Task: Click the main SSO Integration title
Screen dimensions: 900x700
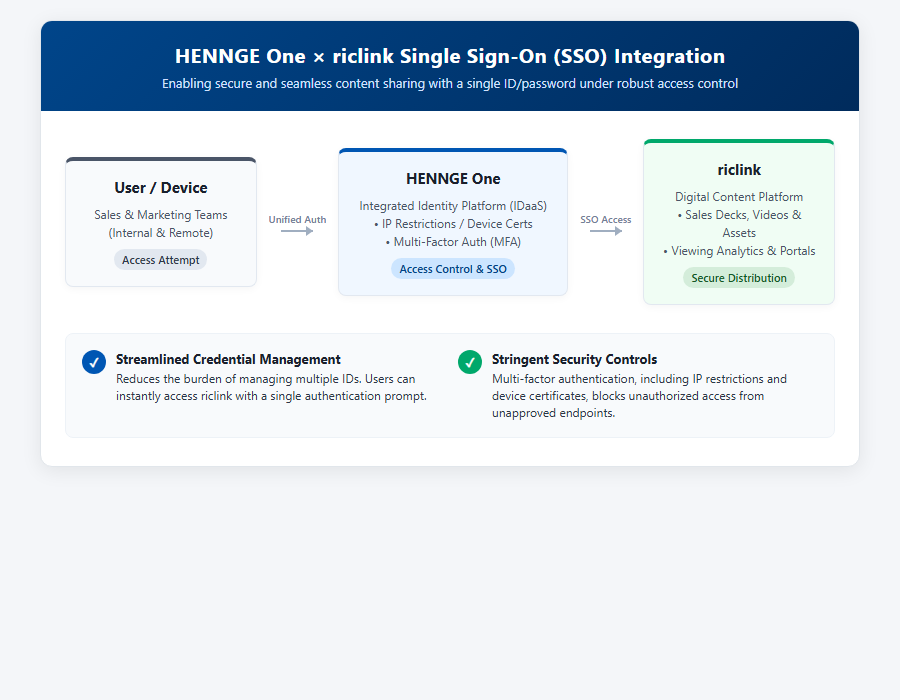Action: coord(450,56)
